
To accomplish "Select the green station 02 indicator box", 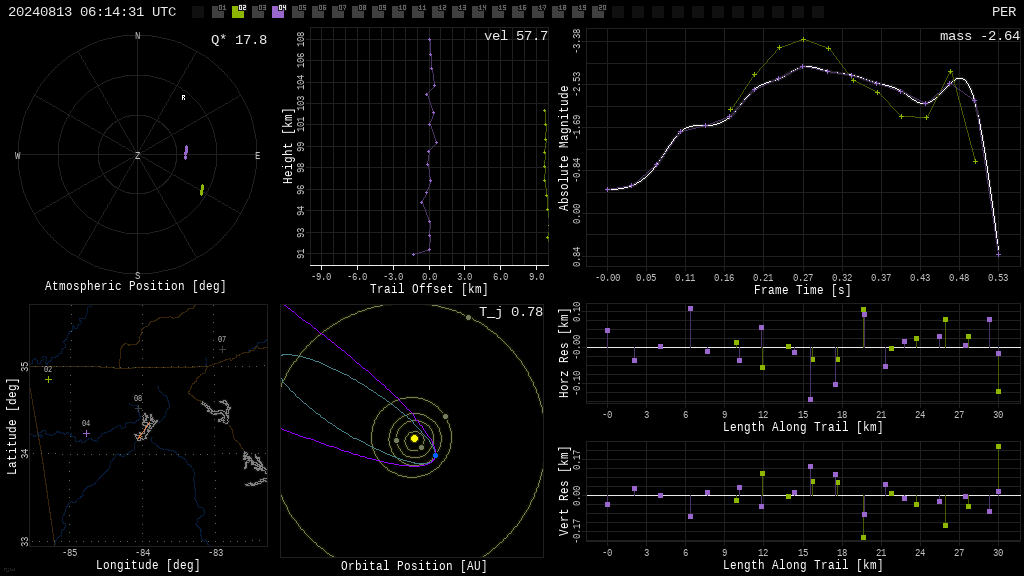I will [238, 12].
